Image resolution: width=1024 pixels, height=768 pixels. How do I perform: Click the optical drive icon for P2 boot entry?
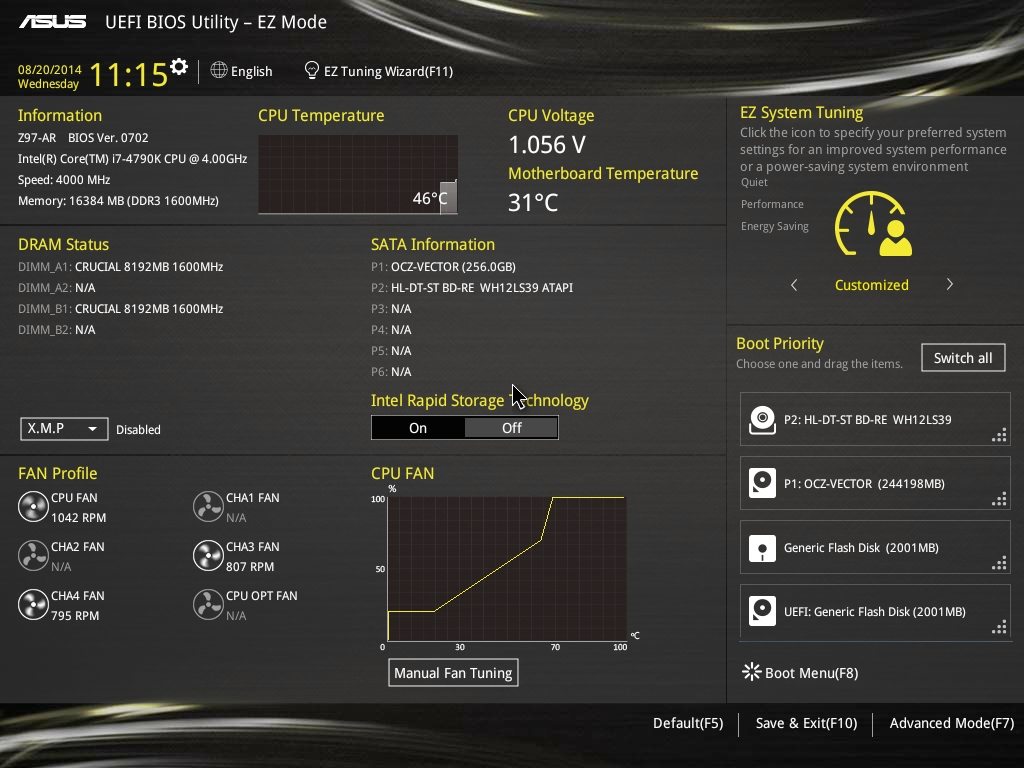point(762,419)
